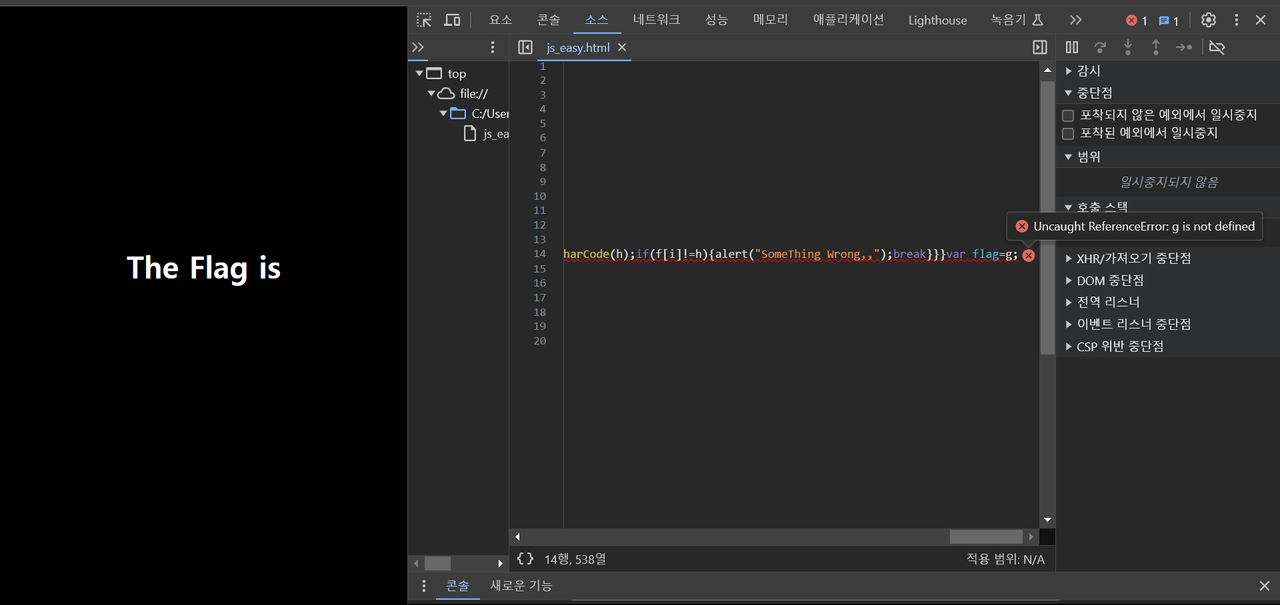Click the editor scrollbar left arrow
1280x605 pixels.
[517, 537]
